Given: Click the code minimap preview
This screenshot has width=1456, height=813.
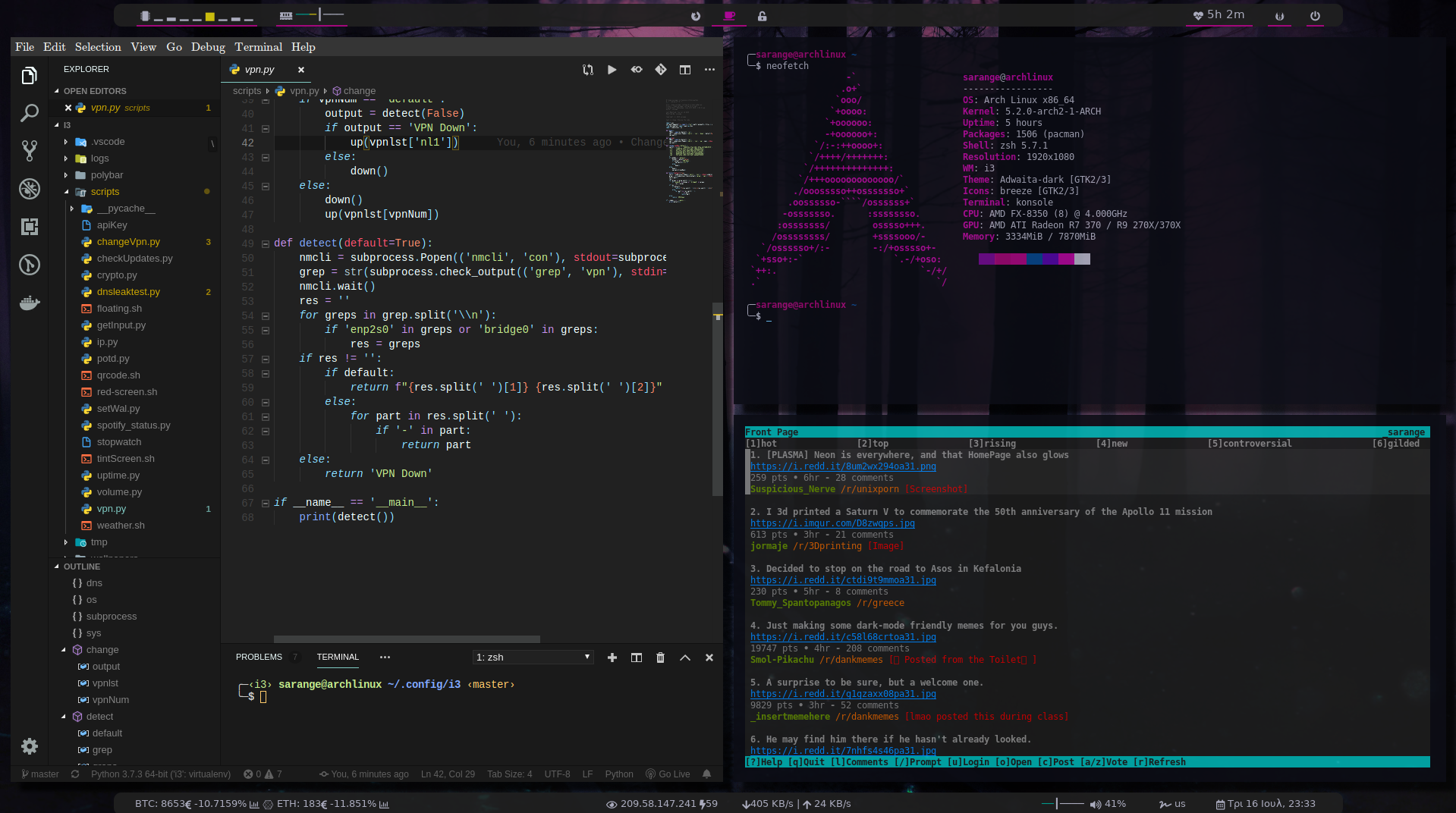Looking at the screenshot, I should pos(689,150).
